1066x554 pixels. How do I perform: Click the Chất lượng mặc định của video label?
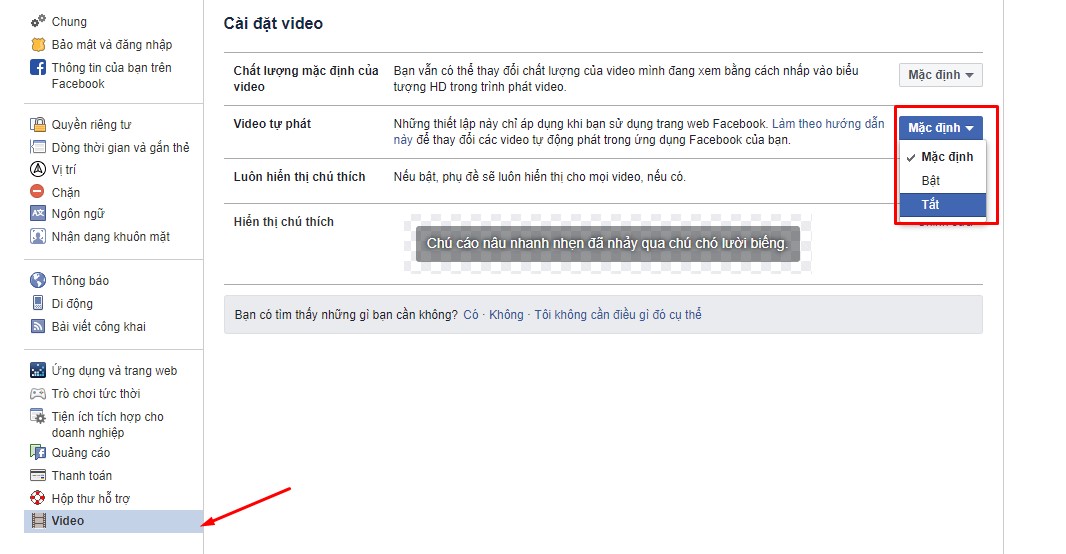tap(306, 79)
